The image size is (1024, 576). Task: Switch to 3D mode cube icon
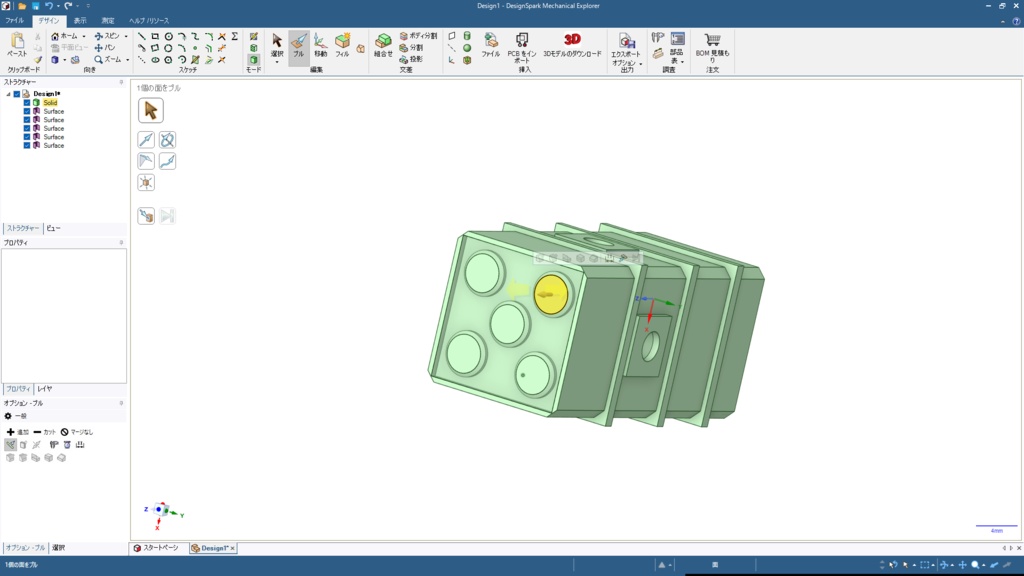(x=253, y=59)
